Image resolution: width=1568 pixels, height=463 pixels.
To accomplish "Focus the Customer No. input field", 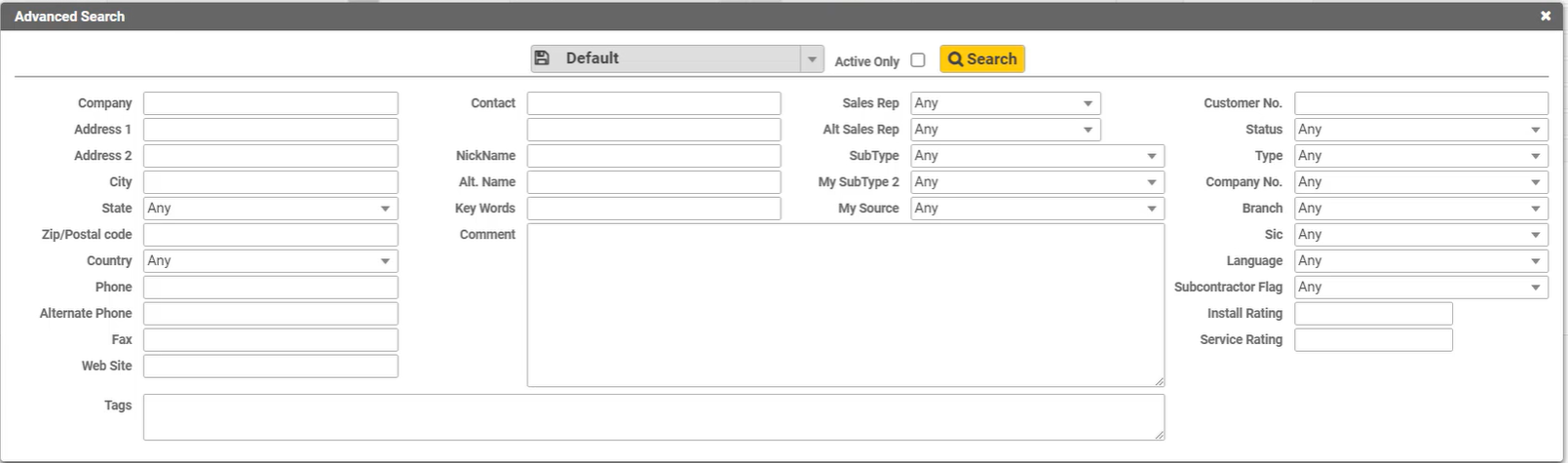I will (1420, 103).
